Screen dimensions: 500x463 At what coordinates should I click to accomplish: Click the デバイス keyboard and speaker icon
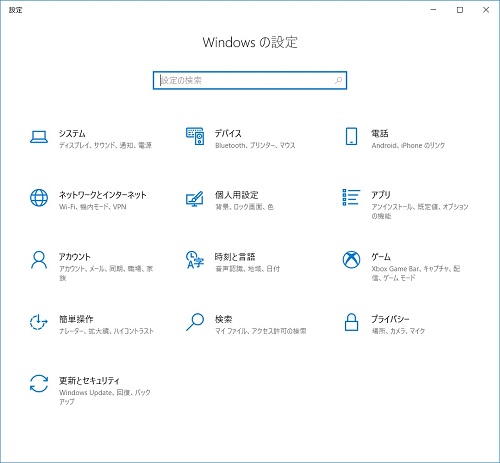click(195, 136)
